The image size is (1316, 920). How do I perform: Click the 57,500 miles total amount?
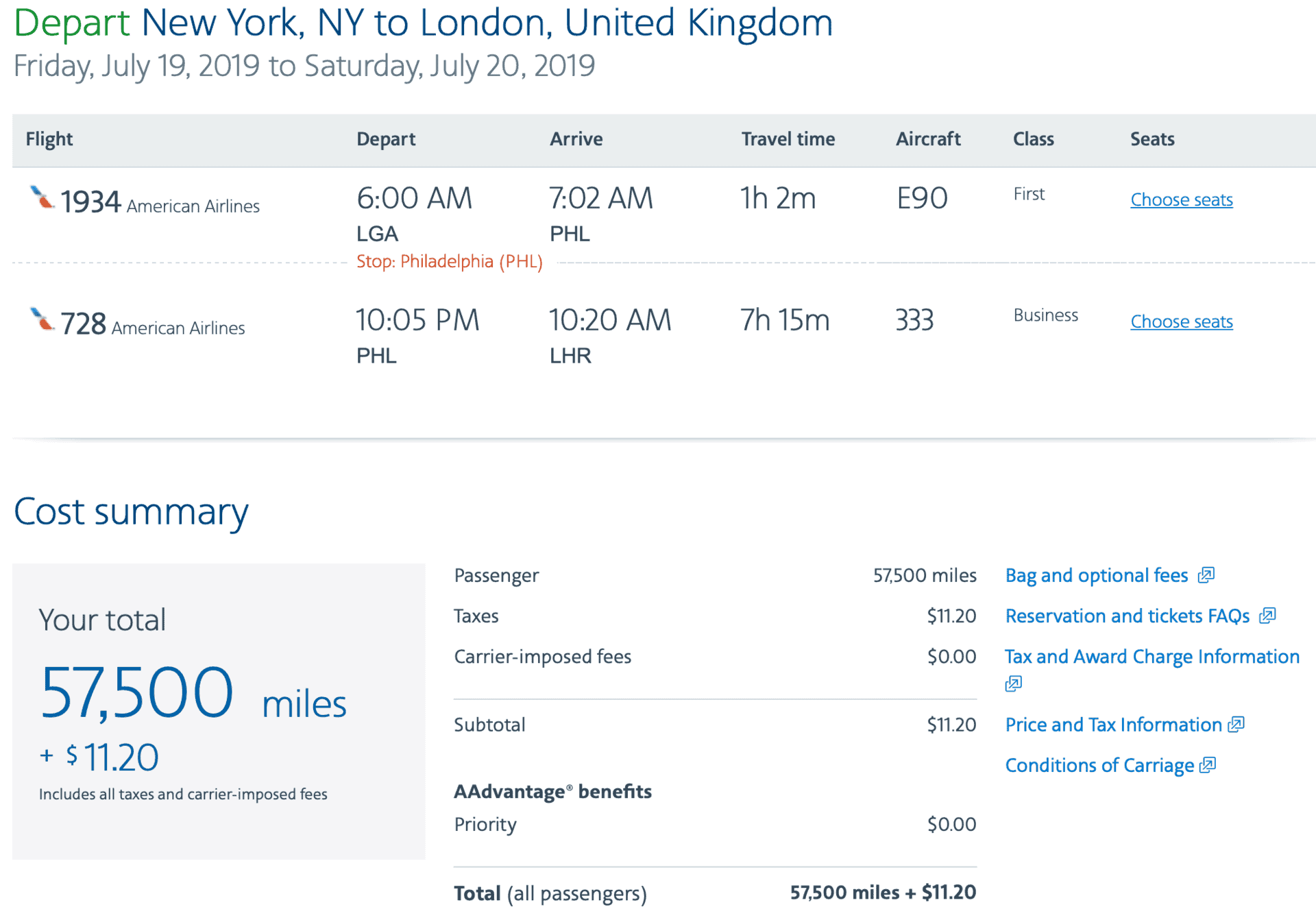click(193, 694)
